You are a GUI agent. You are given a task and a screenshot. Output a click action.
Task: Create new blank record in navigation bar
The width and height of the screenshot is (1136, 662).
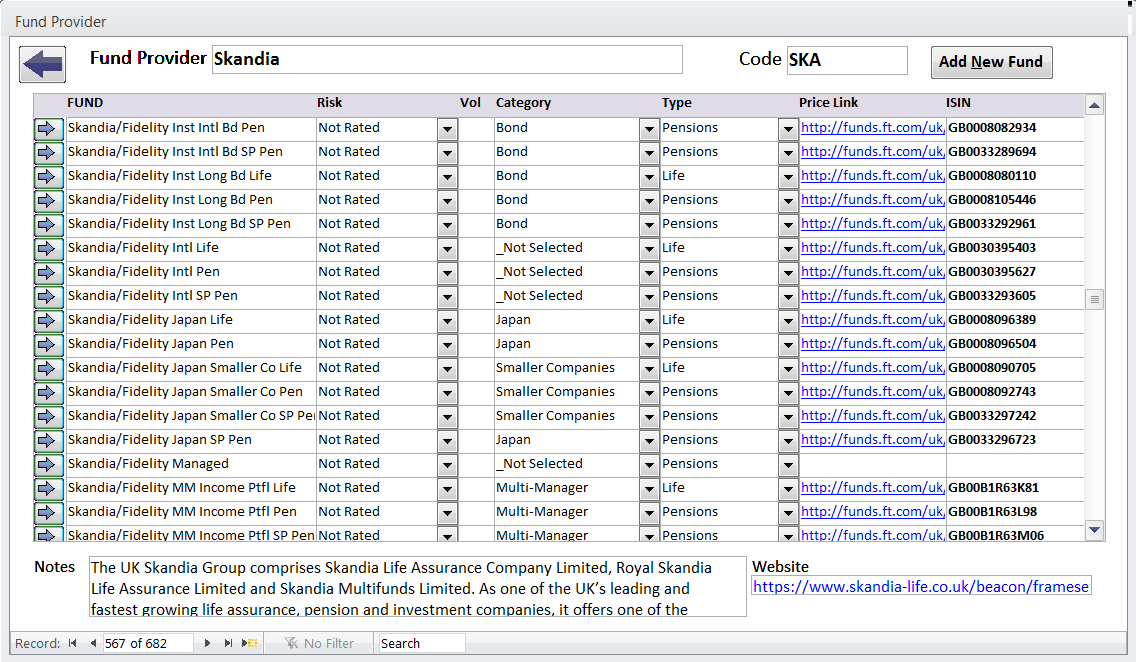pyautogui.click(x=250, y=643)
